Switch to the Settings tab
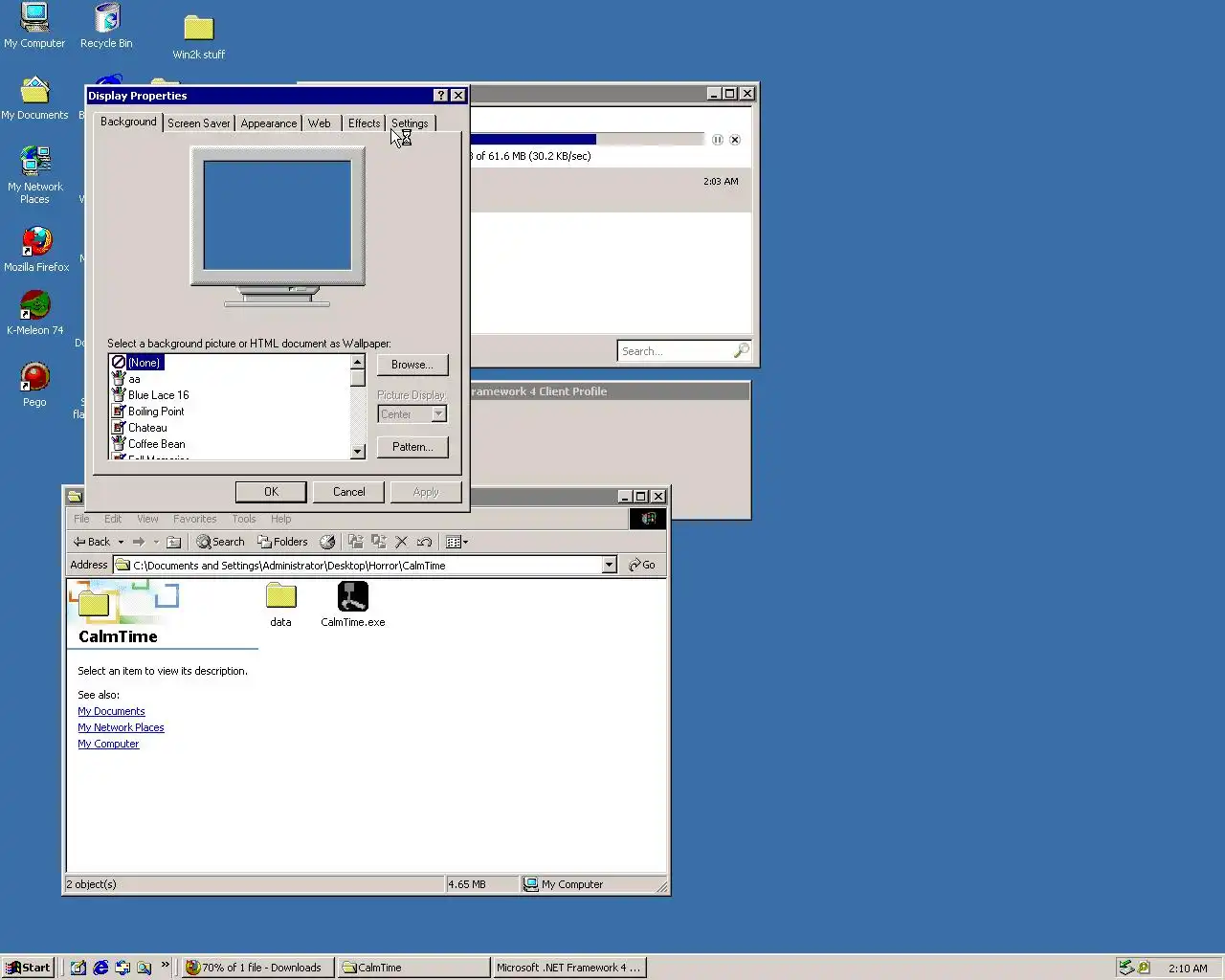 [x=410, y=123]
